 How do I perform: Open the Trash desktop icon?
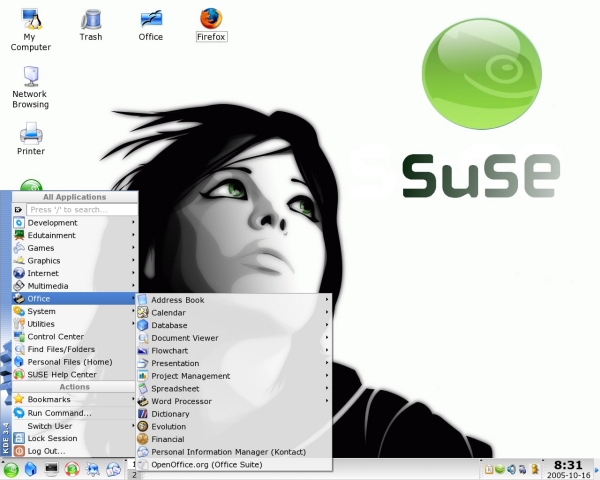point(91,20)
